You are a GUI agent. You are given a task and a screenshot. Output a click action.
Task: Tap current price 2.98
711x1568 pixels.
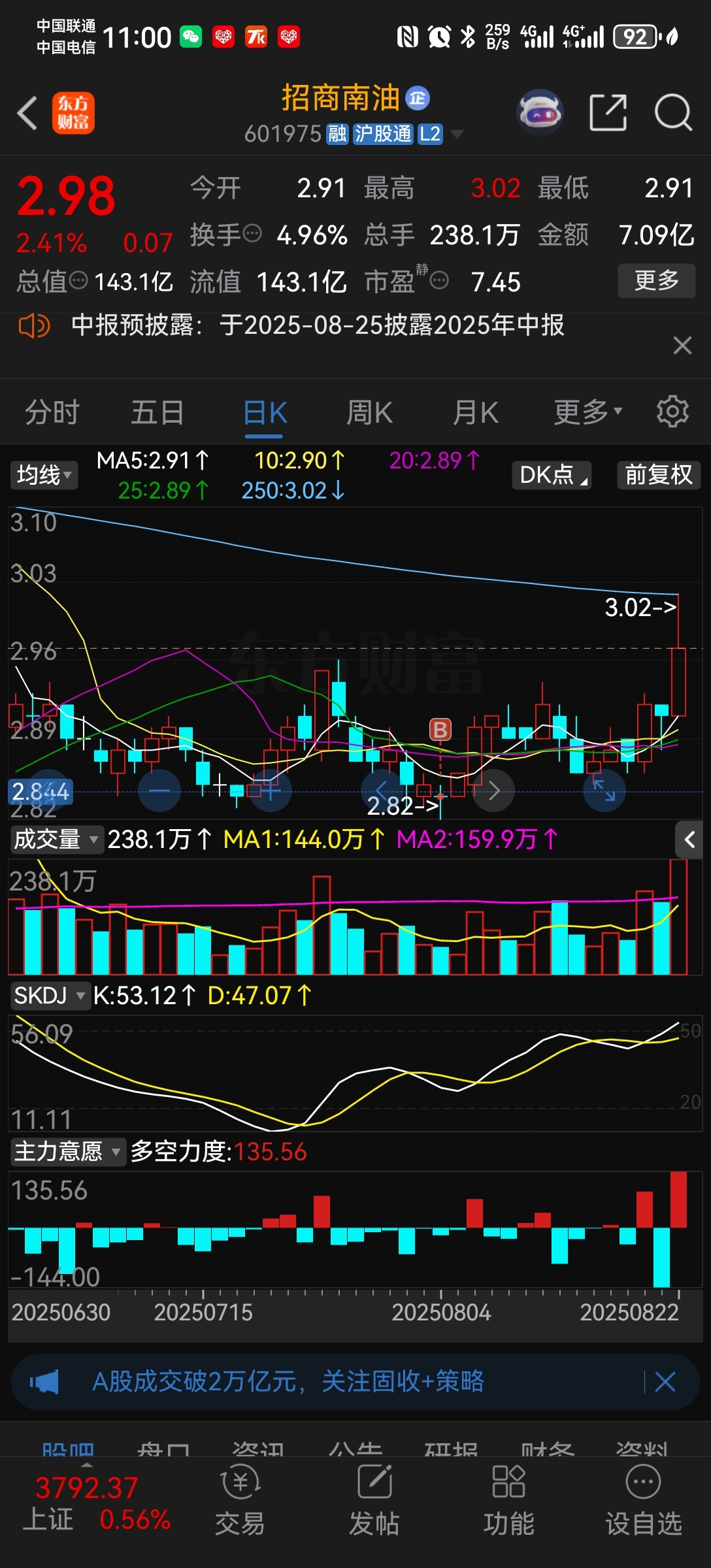(66, 196)
